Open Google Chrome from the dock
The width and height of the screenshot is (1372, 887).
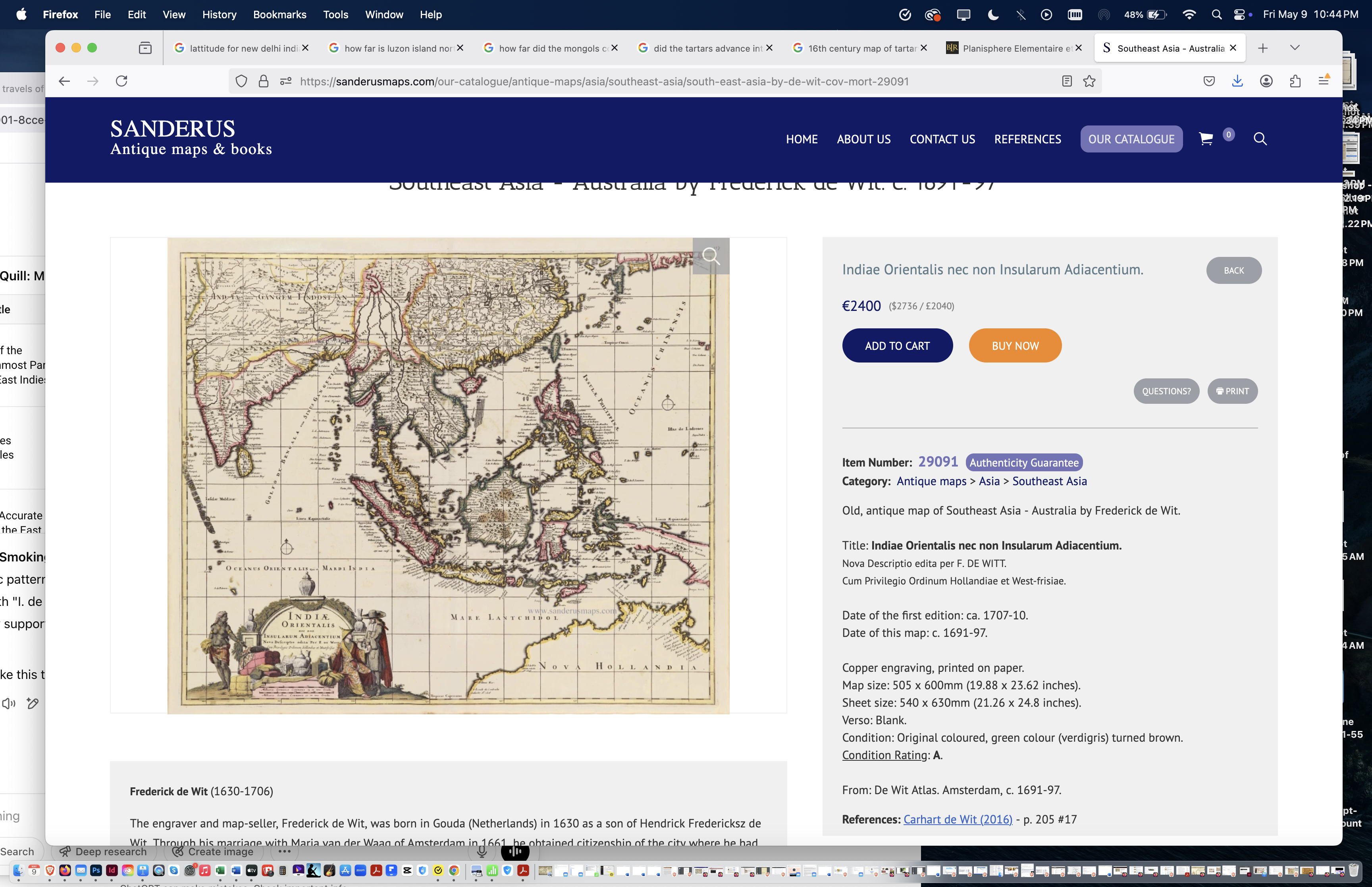tap(454, 870)
